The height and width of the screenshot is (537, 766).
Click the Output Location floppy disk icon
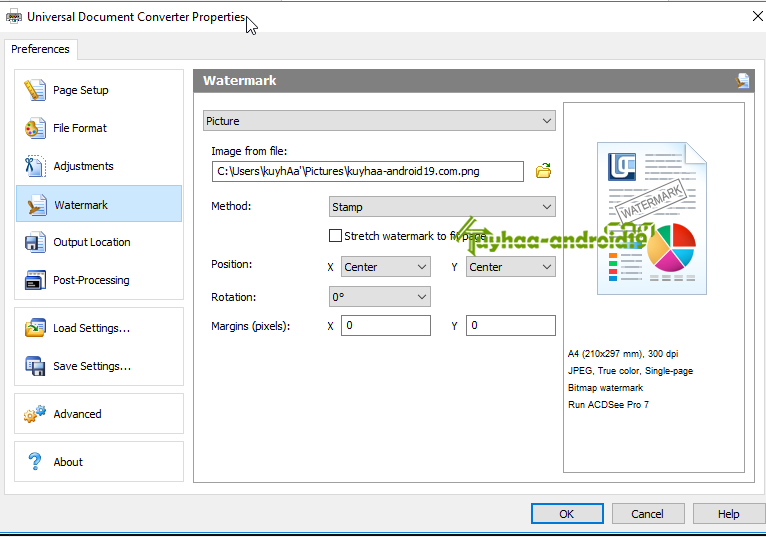(x=35, y=242)
